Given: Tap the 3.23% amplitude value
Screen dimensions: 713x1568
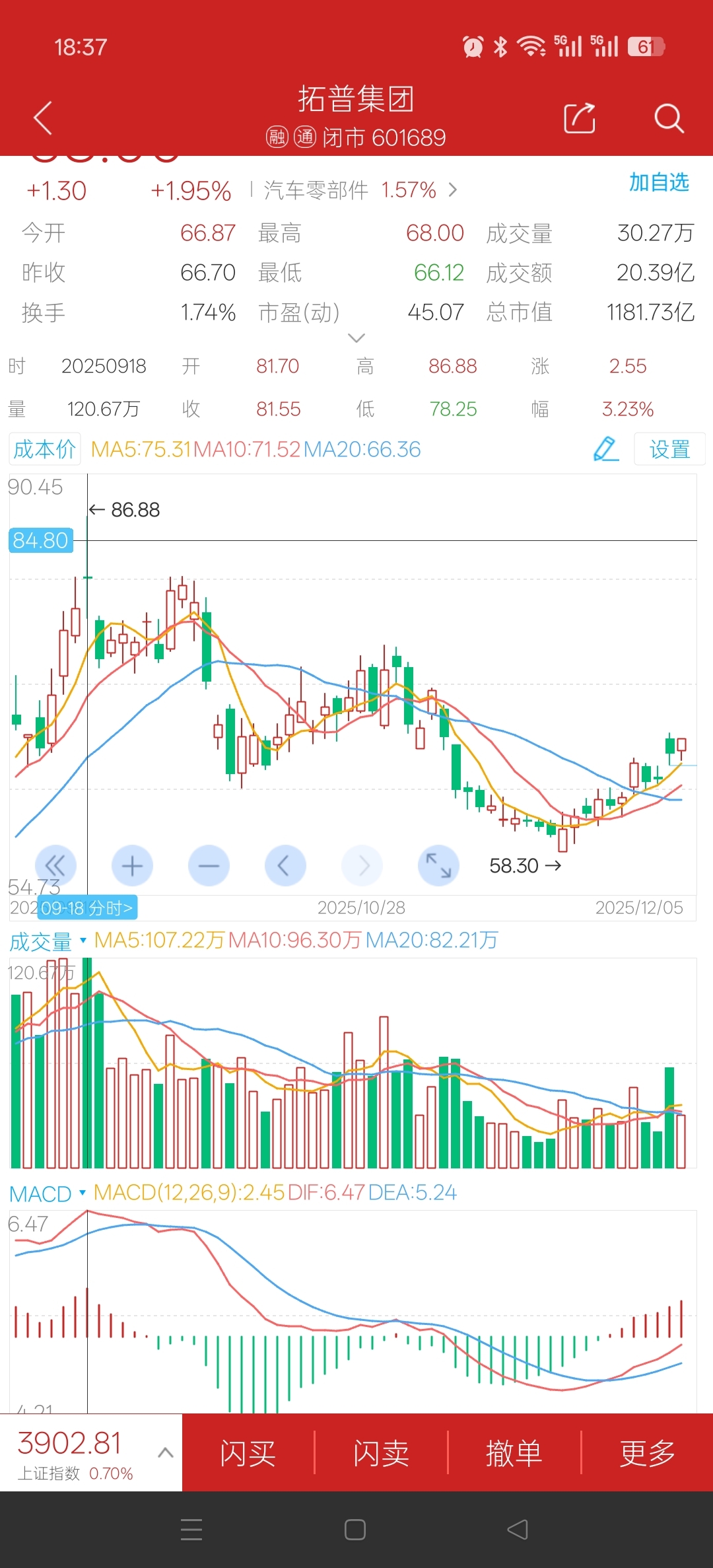Looking at the screenshot, I should 628,409.
